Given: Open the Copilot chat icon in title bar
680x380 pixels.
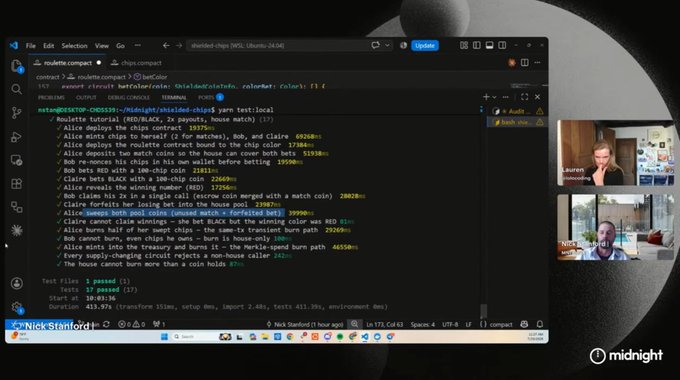Looking at the screenshot, I should pos(375,45).
